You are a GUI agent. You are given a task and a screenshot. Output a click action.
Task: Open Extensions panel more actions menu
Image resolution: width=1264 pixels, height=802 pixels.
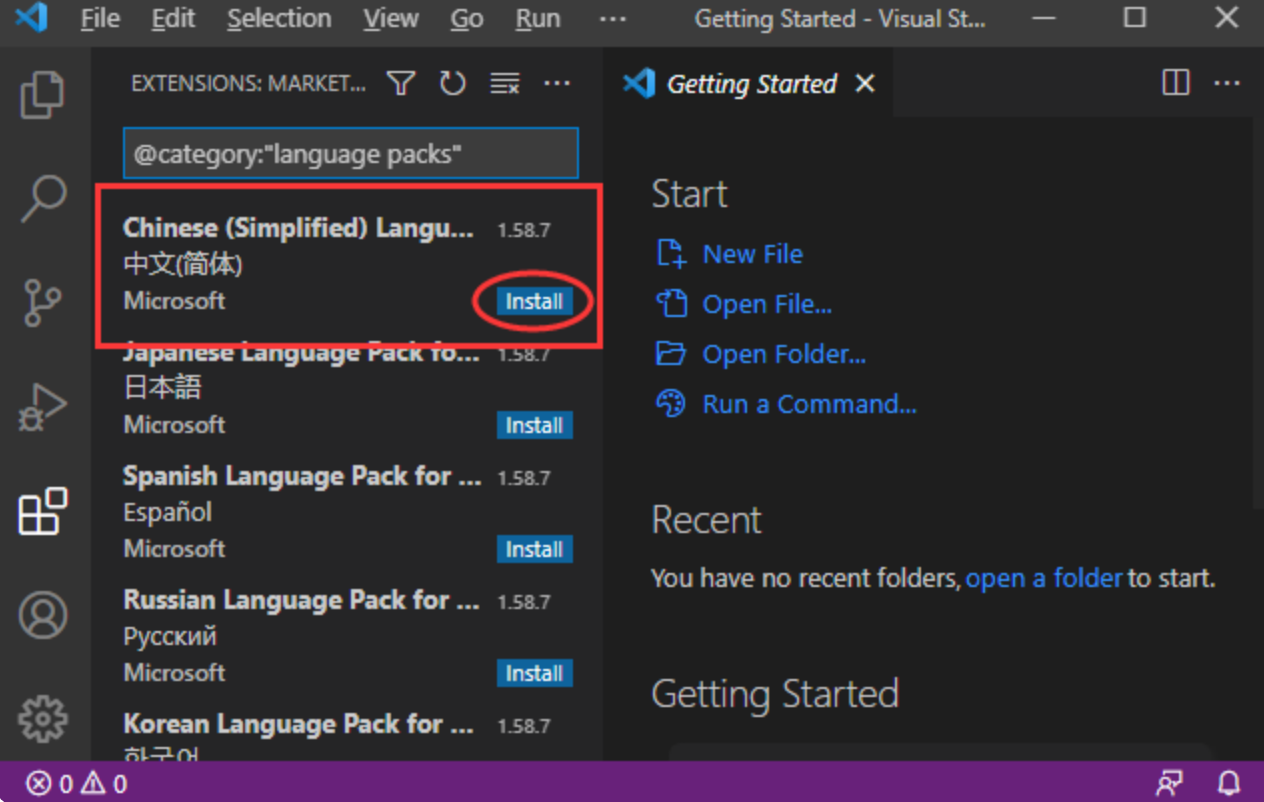click(557, 84)
